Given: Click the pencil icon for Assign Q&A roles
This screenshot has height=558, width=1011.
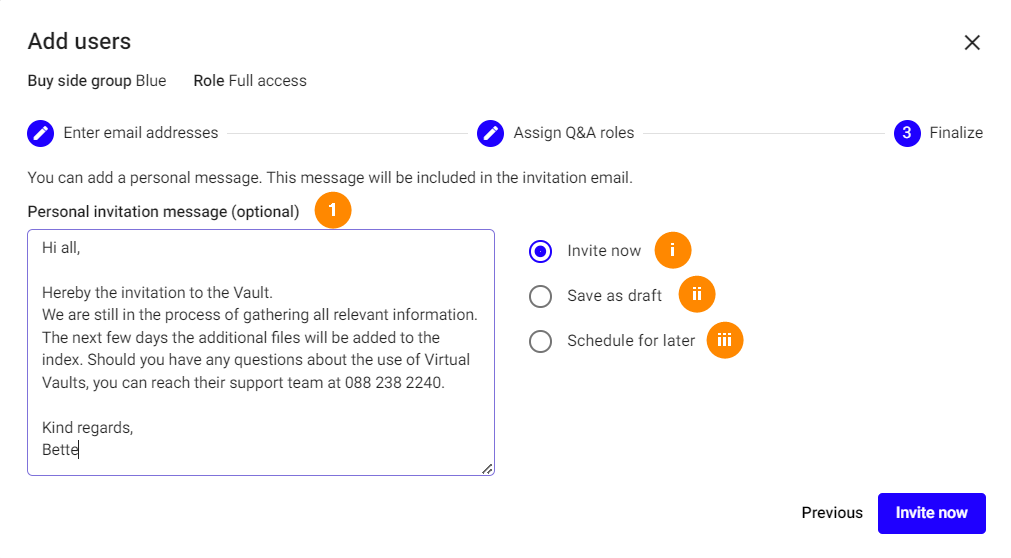Looking at the screenshot, I should (x=490, y=133).
